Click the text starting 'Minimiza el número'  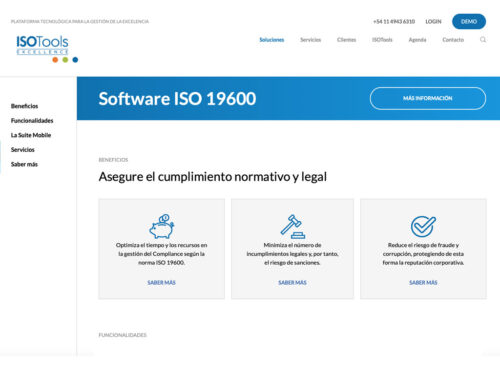292,254
